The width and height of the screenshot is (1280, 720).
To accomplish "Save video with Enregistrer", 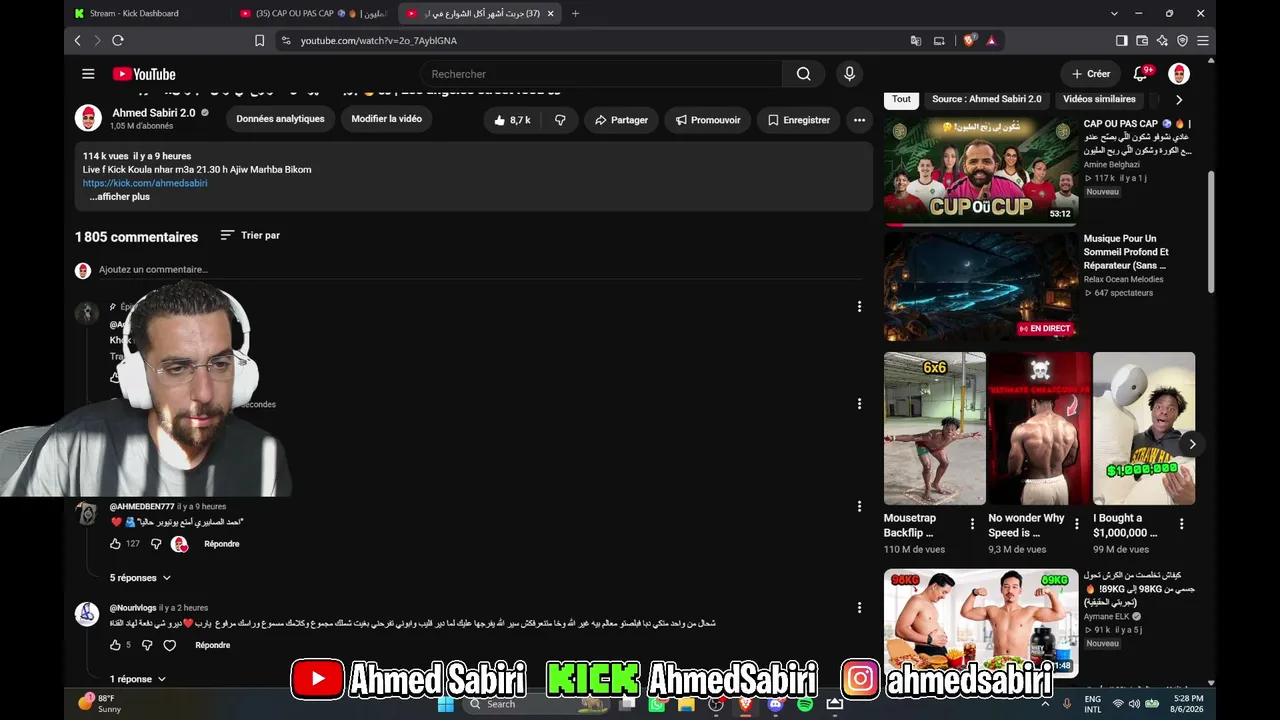I will point(799,120).
